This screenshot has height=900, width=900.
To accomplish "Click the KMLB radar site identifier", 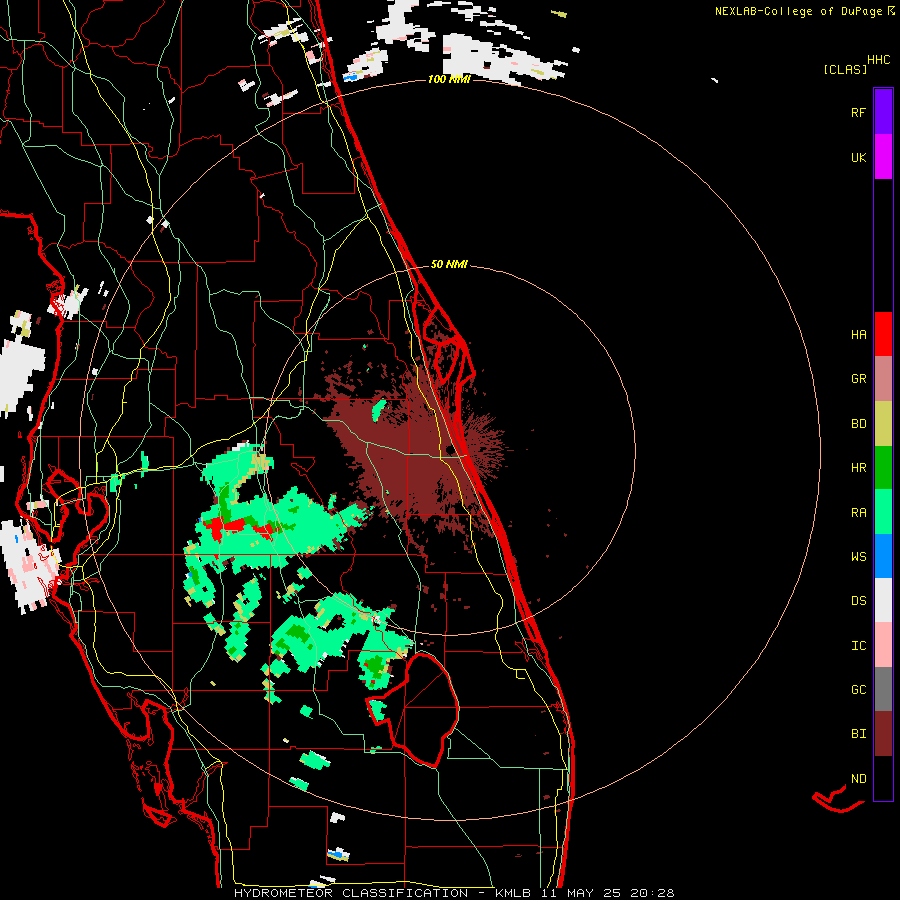I will (513, 893).
